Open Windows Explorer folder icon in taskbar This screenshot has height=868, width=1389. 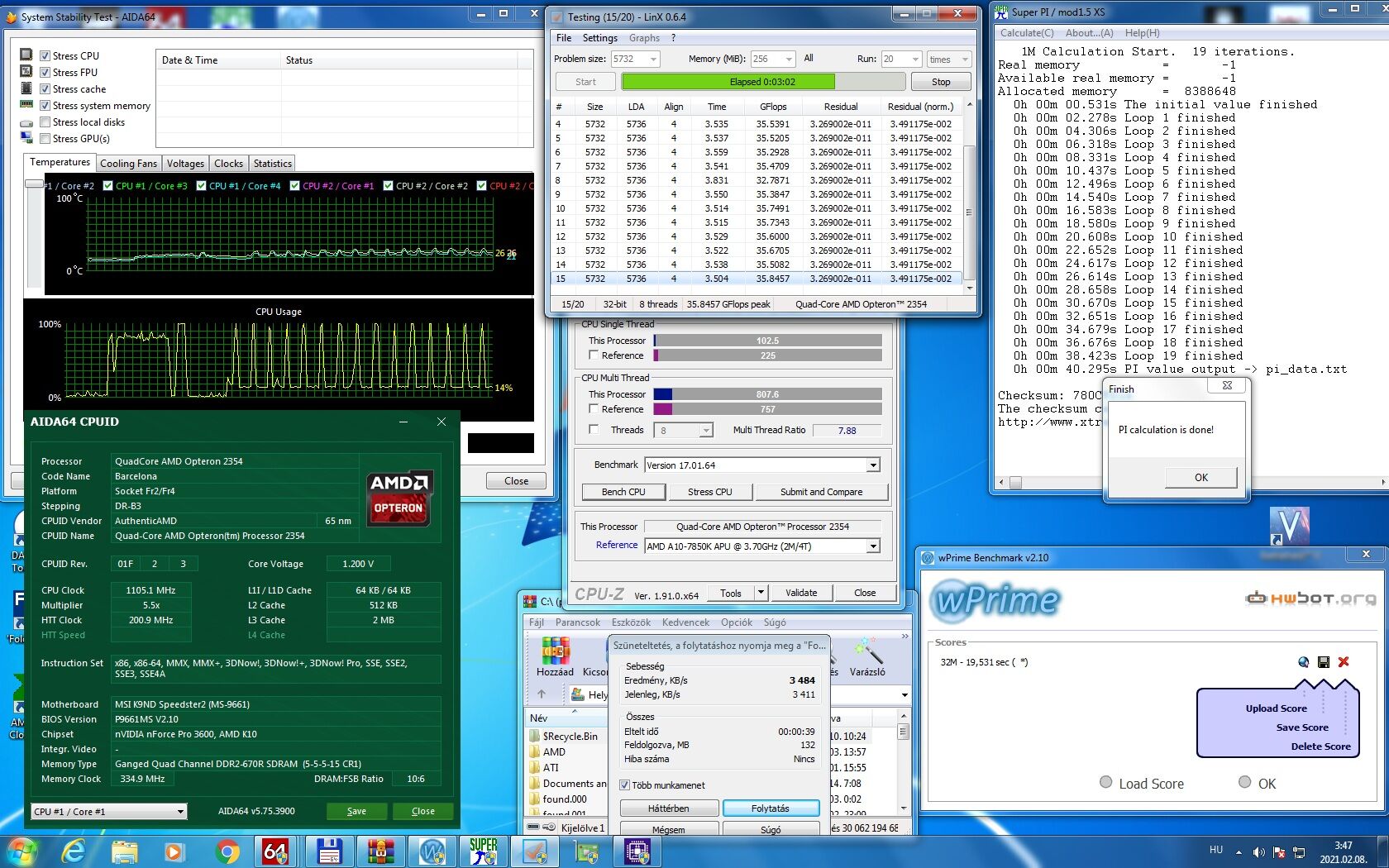point(124,851)
